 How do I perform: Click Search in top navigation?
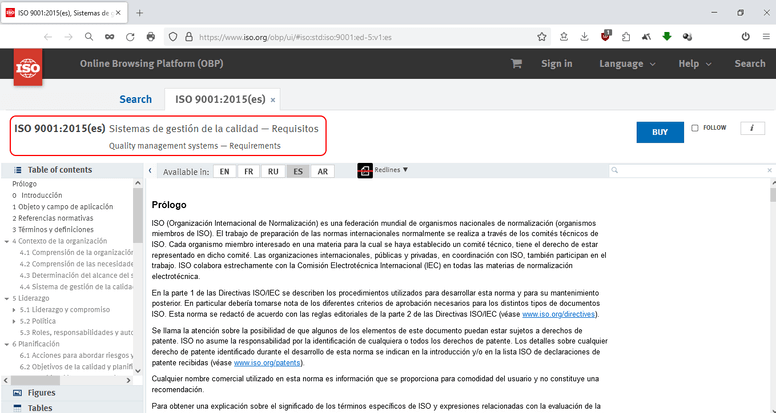point(750,64)
